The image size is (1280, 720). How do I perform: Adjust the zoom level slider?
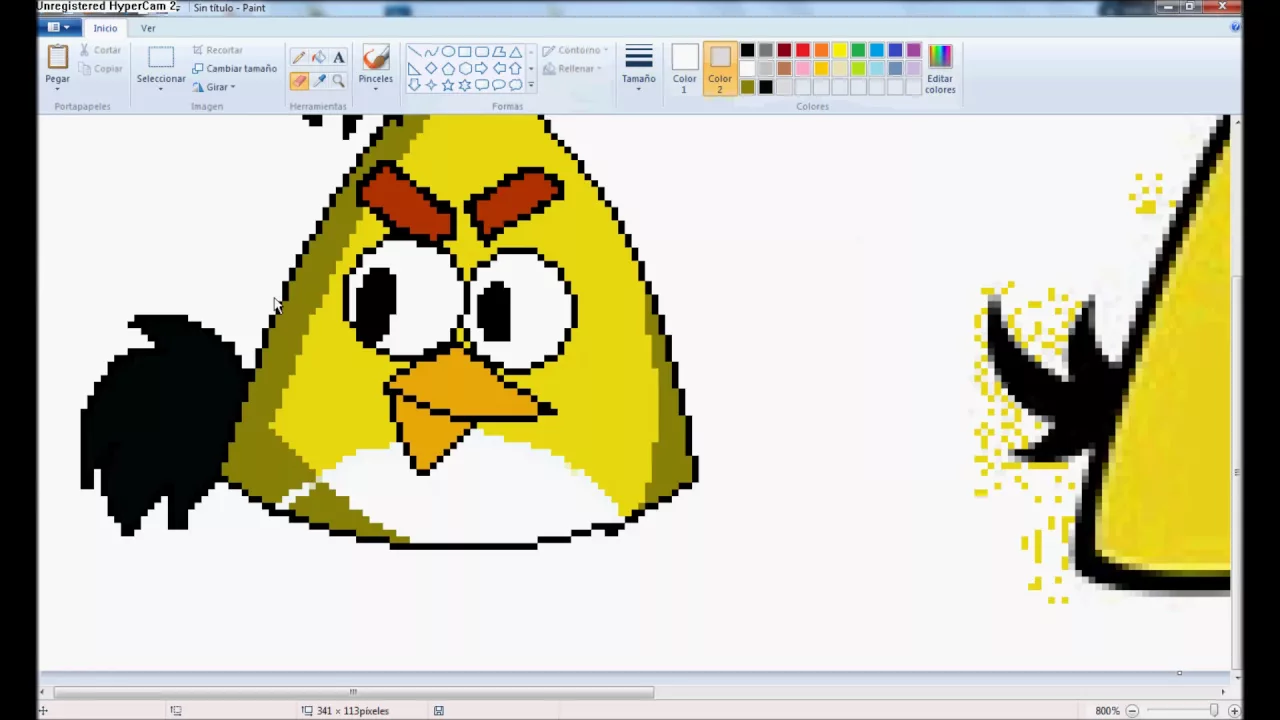[1213, 711]
